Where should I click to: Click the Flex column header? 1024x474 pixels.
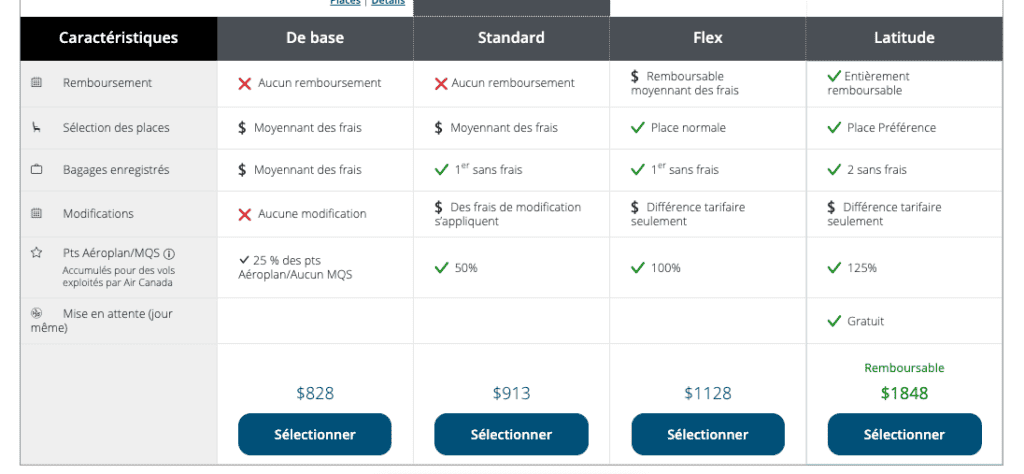point(707,38)
